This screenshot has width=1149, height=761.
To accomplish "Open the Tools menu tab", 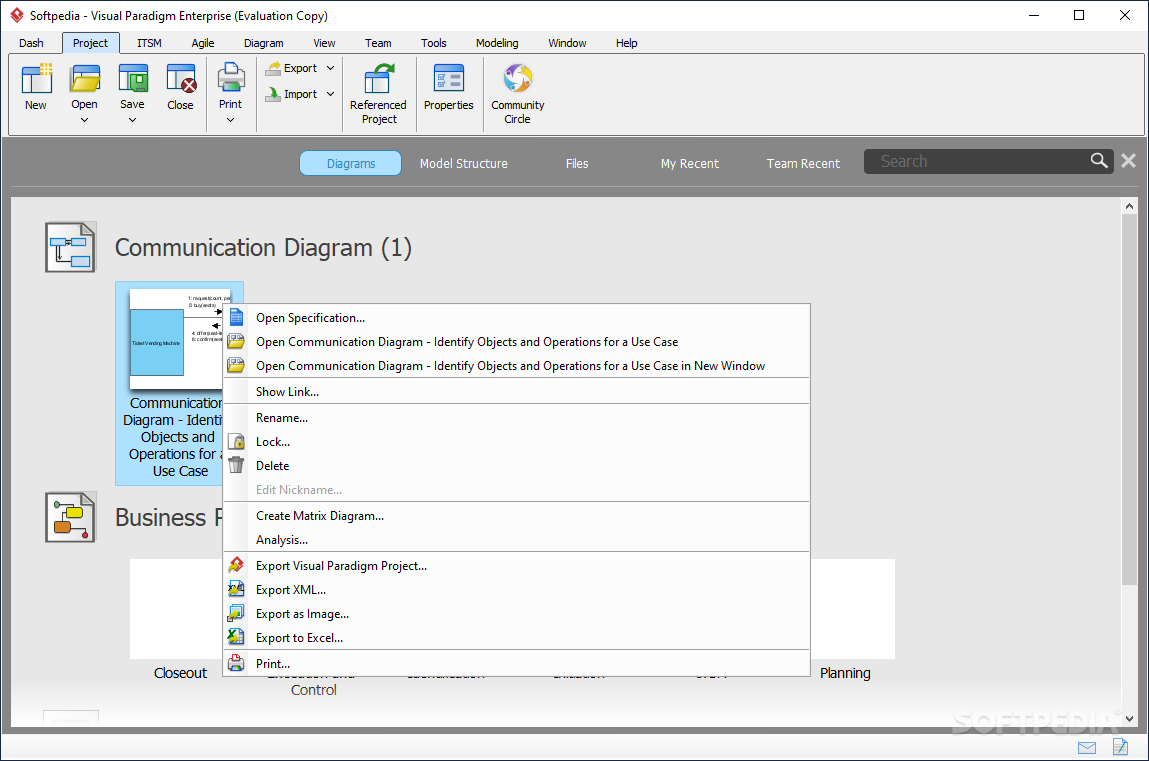I will coord(434,43).
